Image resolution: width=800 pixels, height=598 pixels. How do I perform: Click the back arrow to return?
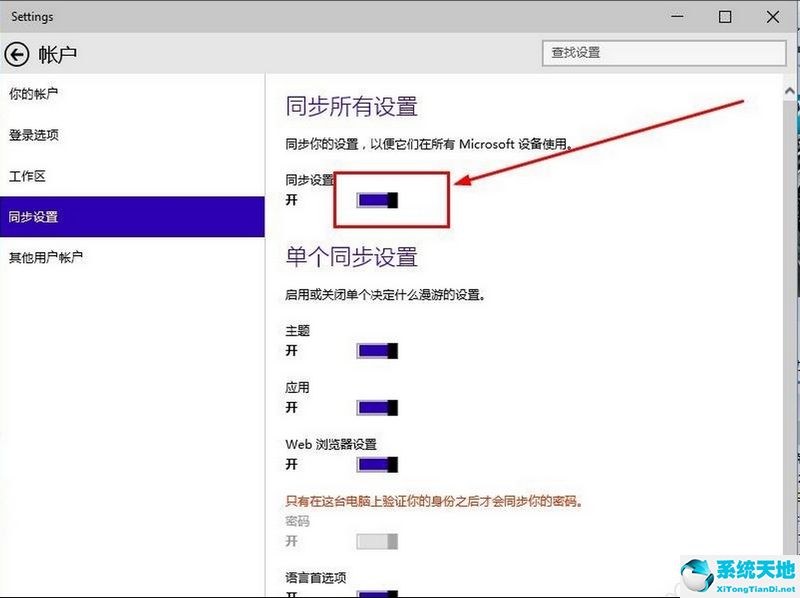click(17, 55)
